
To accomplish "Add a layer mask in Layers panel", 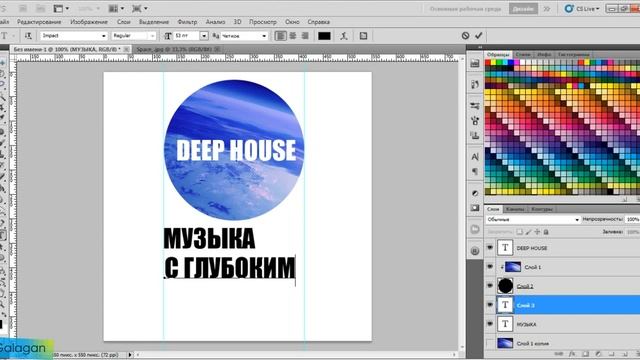I will pyautogui.click(x=585, y=354).
